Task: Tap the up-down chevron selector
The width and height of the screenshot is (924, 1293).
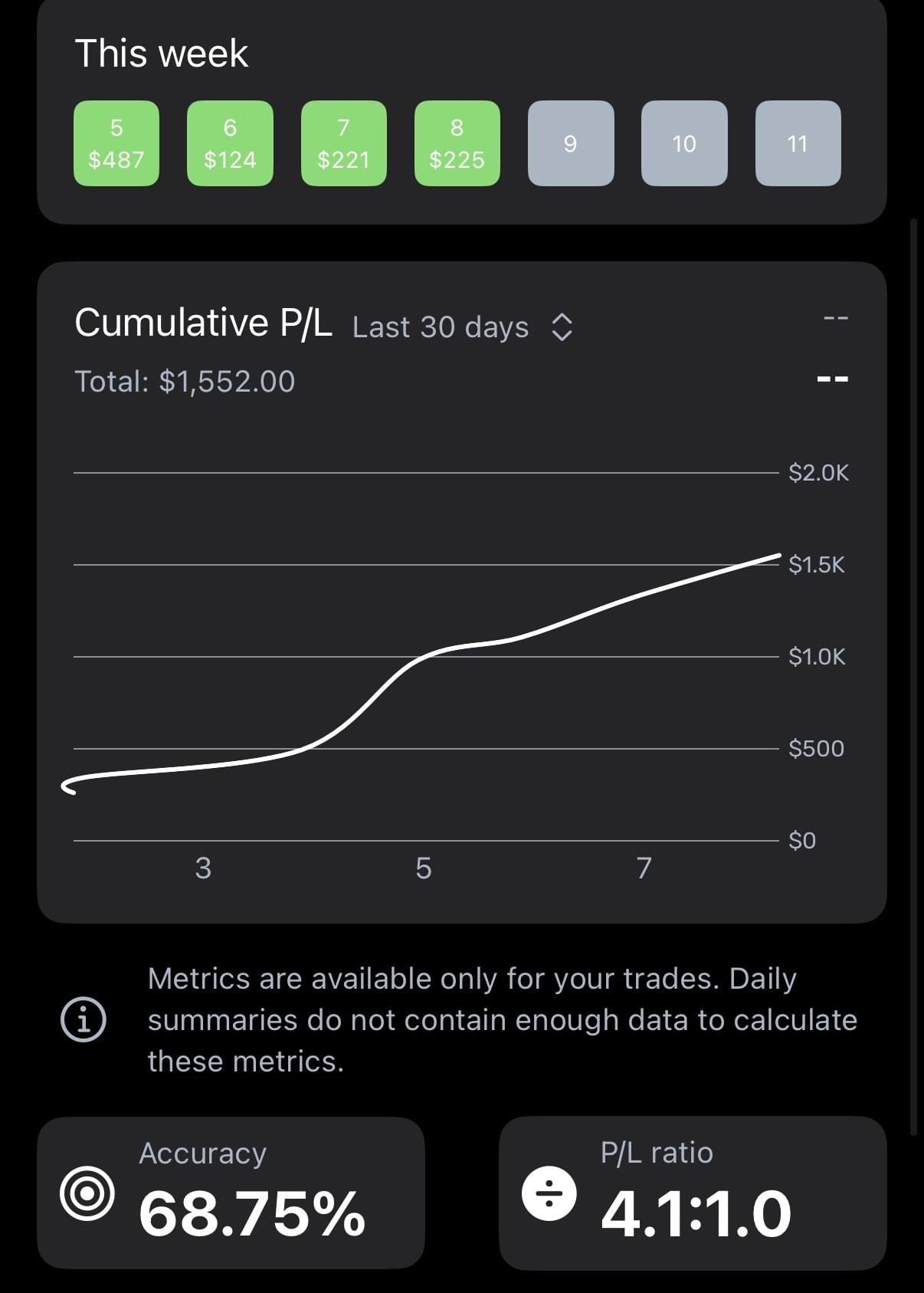Action: coord(562,327)
